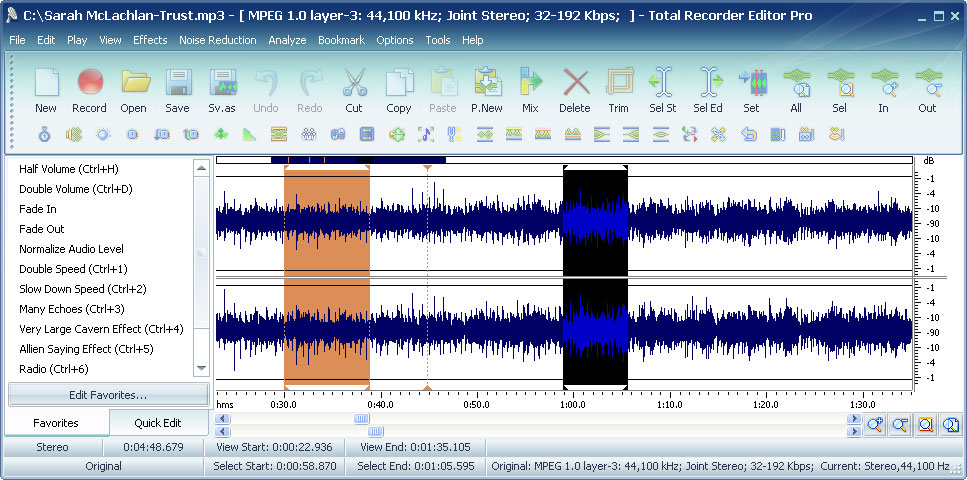
Task: Click the Edit Favorites button
Action: (x=108, y=395)
